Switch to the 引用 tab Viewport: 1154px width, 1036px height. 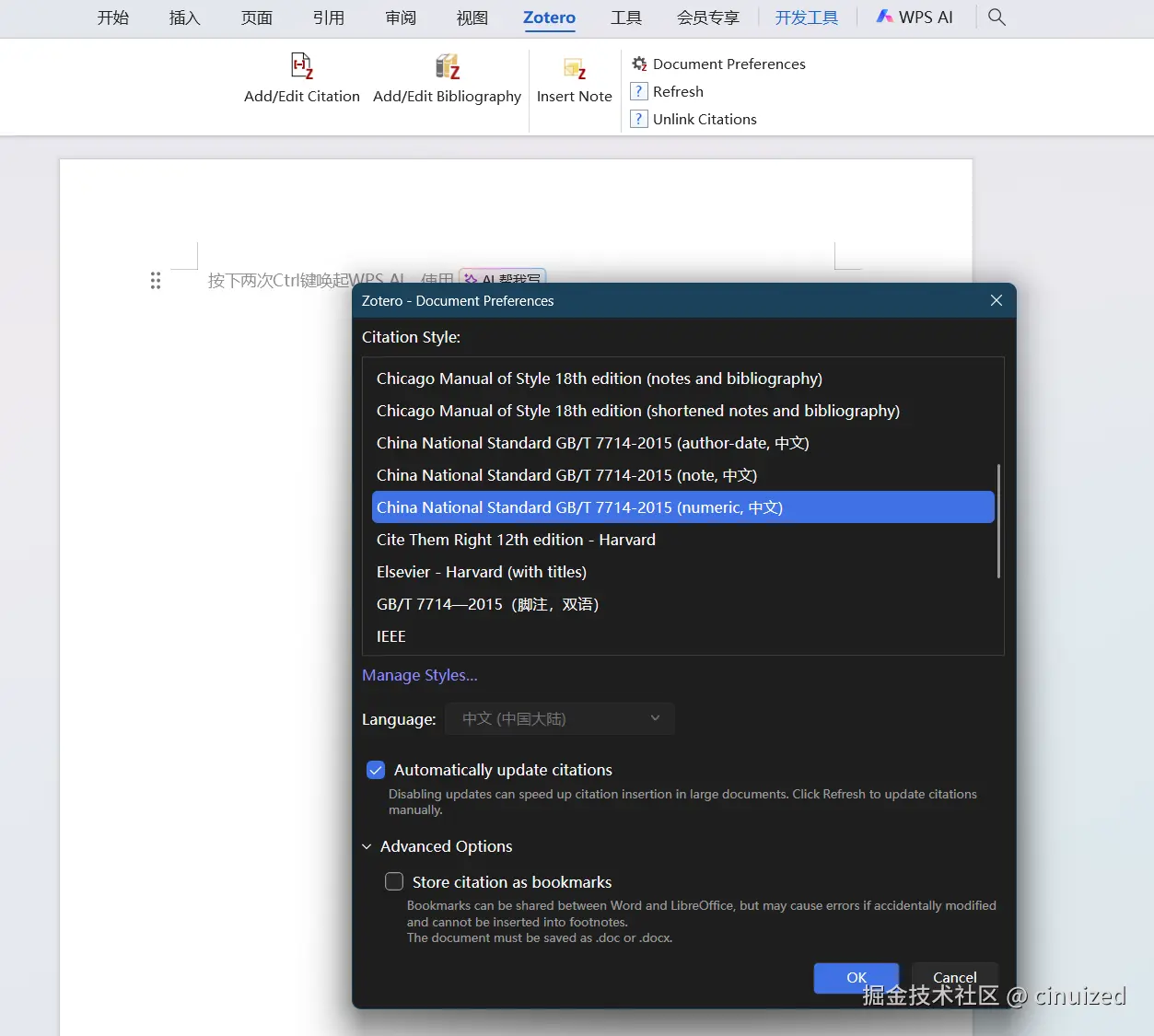coord(329,17)
